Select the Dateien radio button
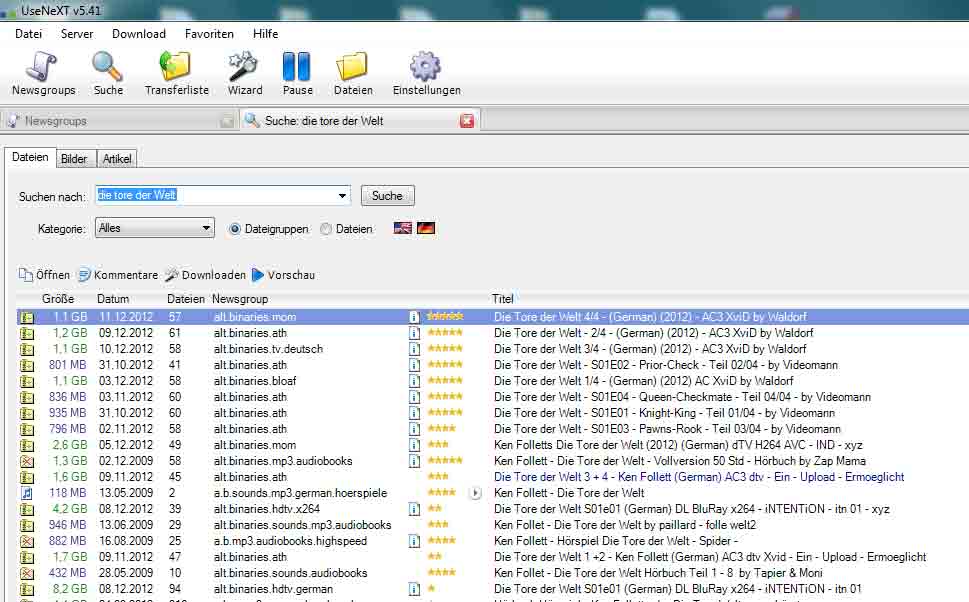969x602 pixels. 326,229
